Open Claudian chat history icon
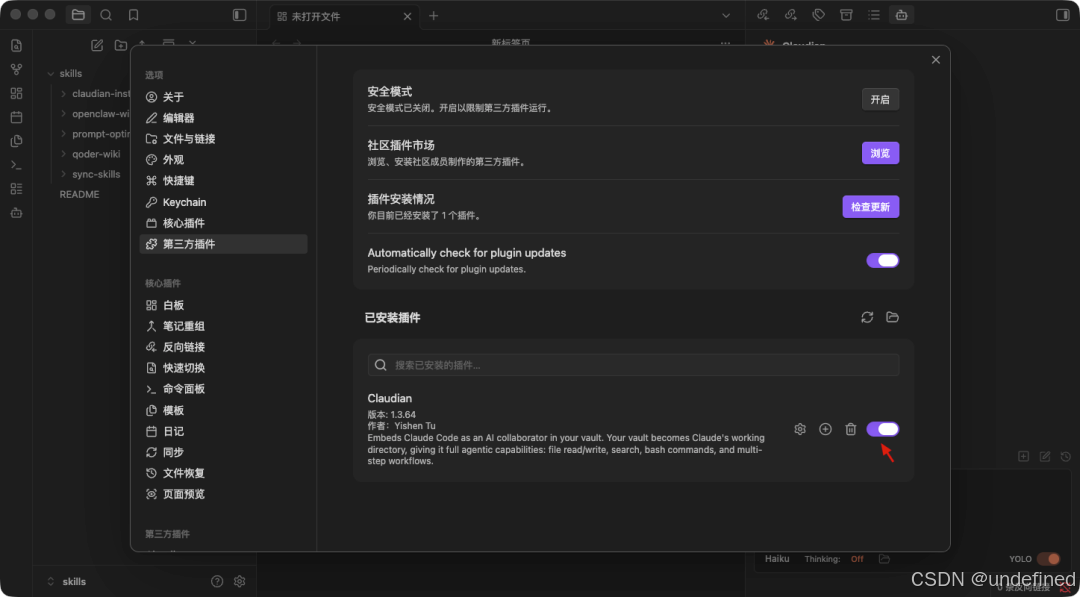The image size is (1080, 597). click(1066, 456)
